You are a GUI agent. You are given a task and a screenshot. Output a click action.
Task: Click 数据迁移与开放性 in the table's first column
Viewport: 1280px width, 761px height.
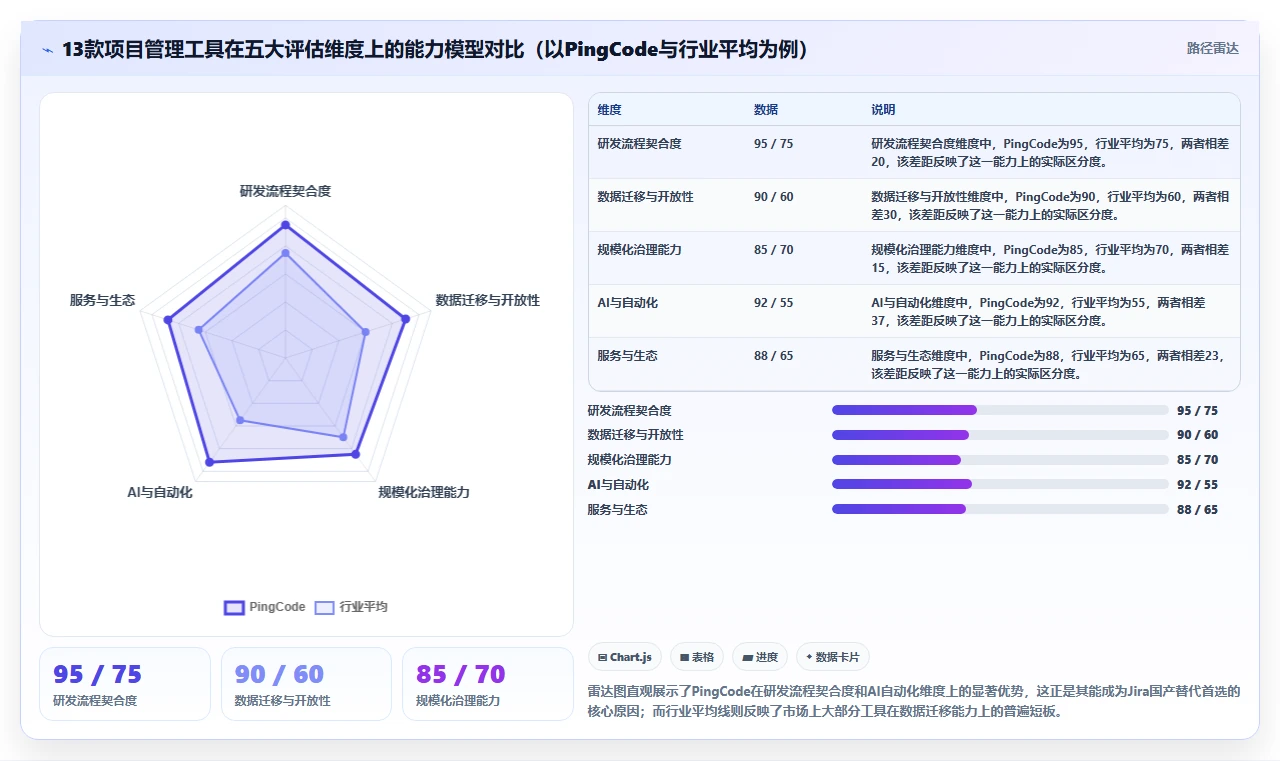[x=645, y=197]
